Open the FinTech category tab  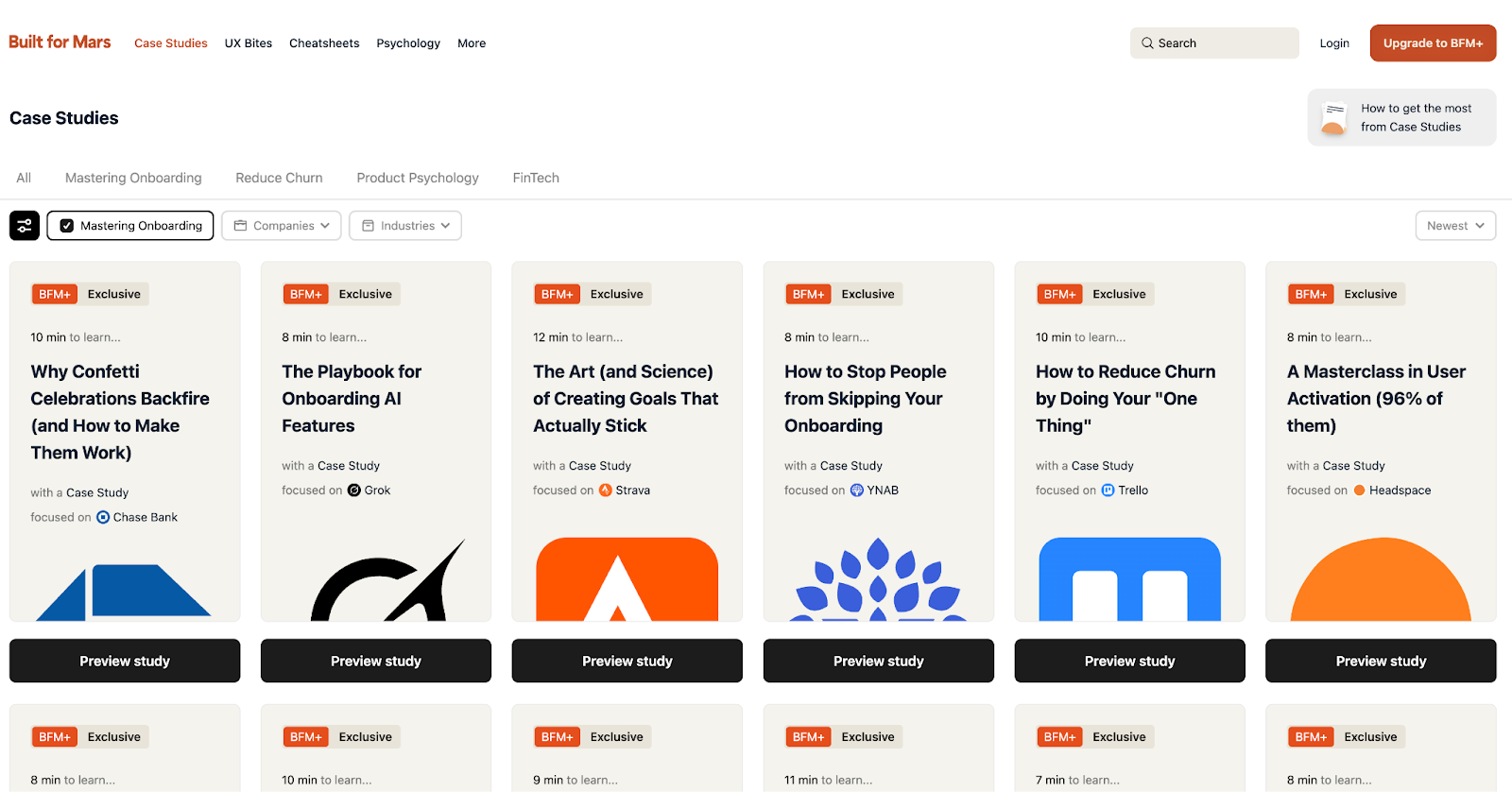tap(536, 178)
